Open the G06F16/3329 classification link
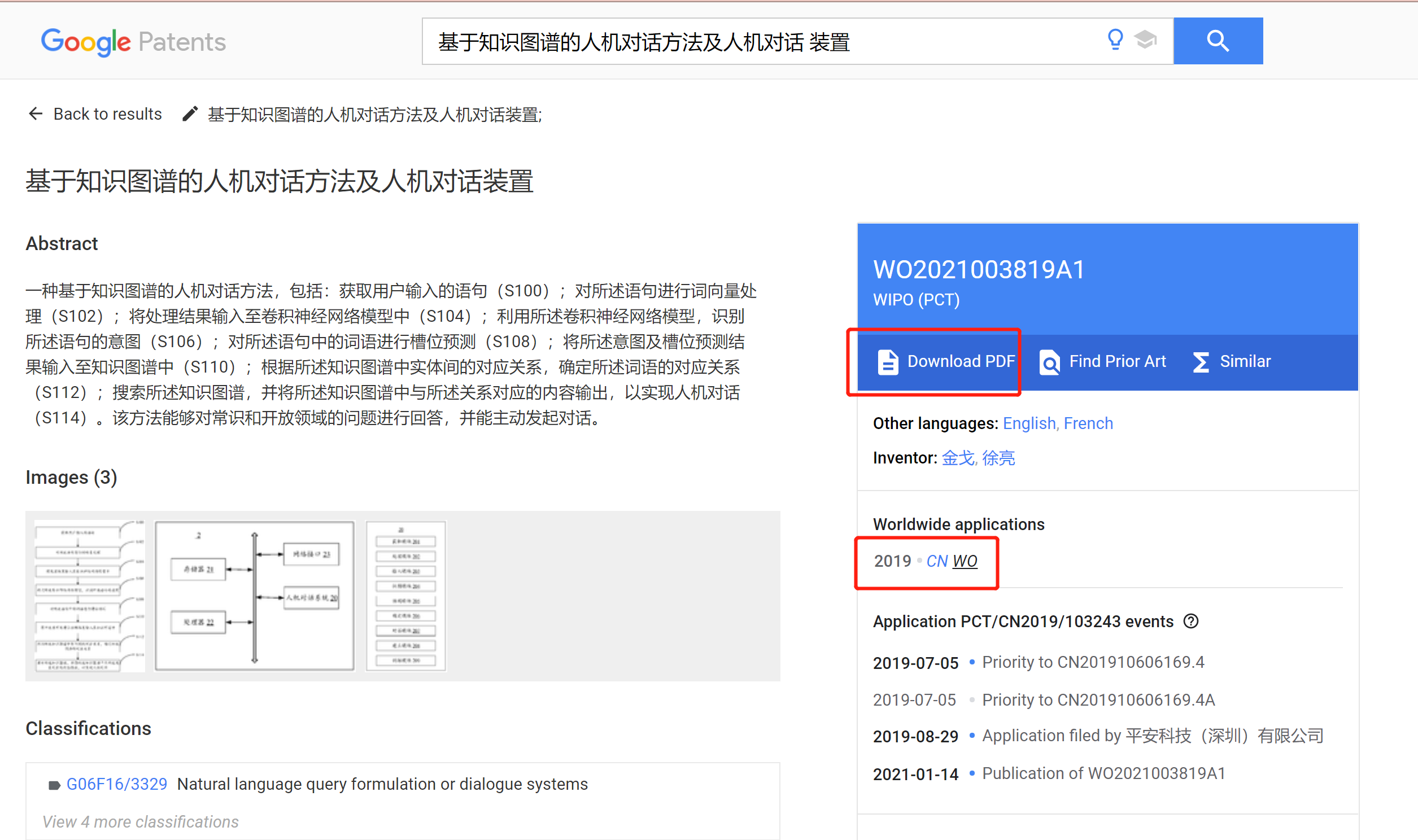This screenshot has width=1418, height=840. [116, 784]
